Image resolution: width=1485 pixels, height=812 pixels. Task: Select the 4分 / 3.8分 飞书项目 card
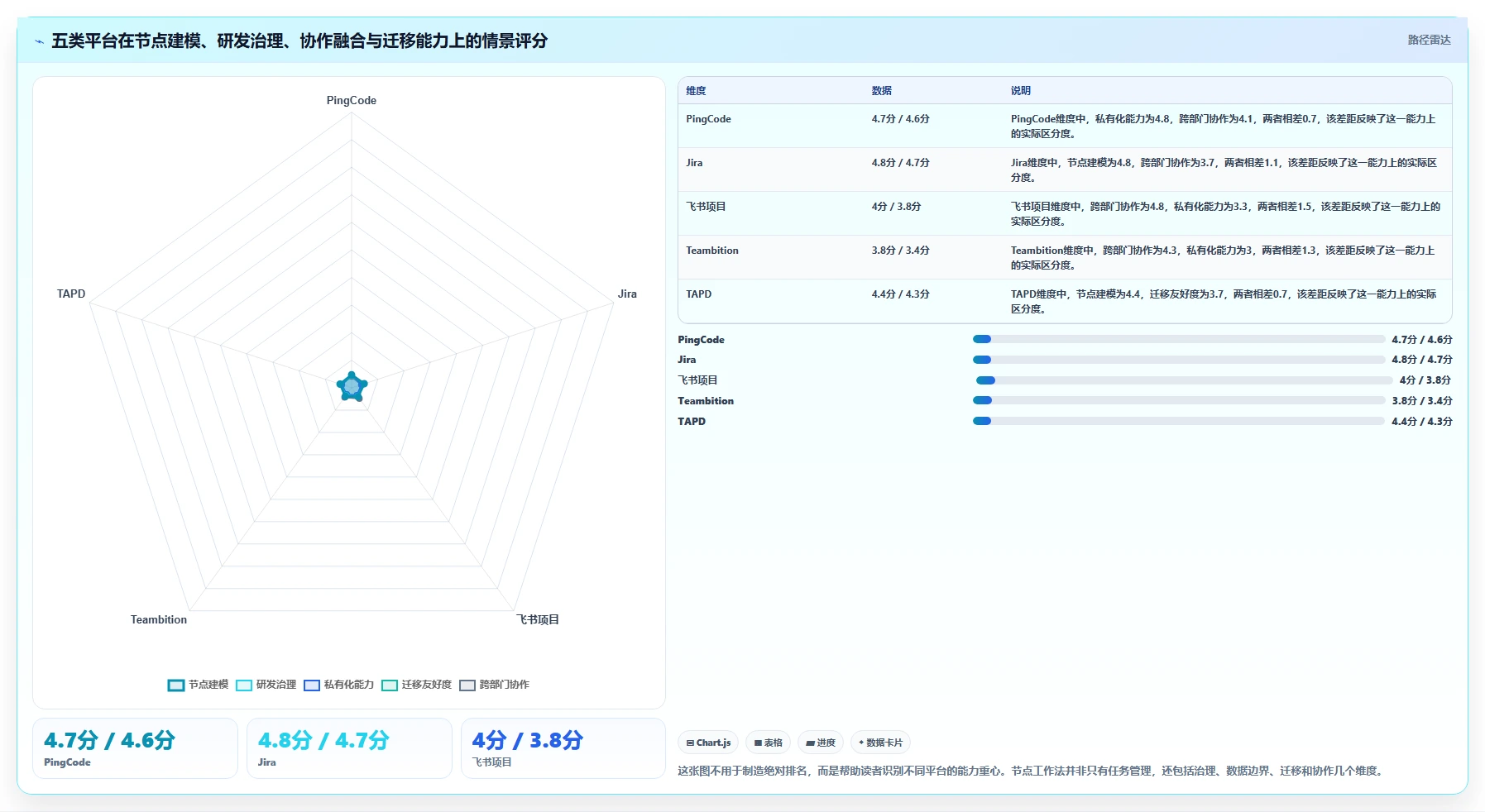pos(563,748)
